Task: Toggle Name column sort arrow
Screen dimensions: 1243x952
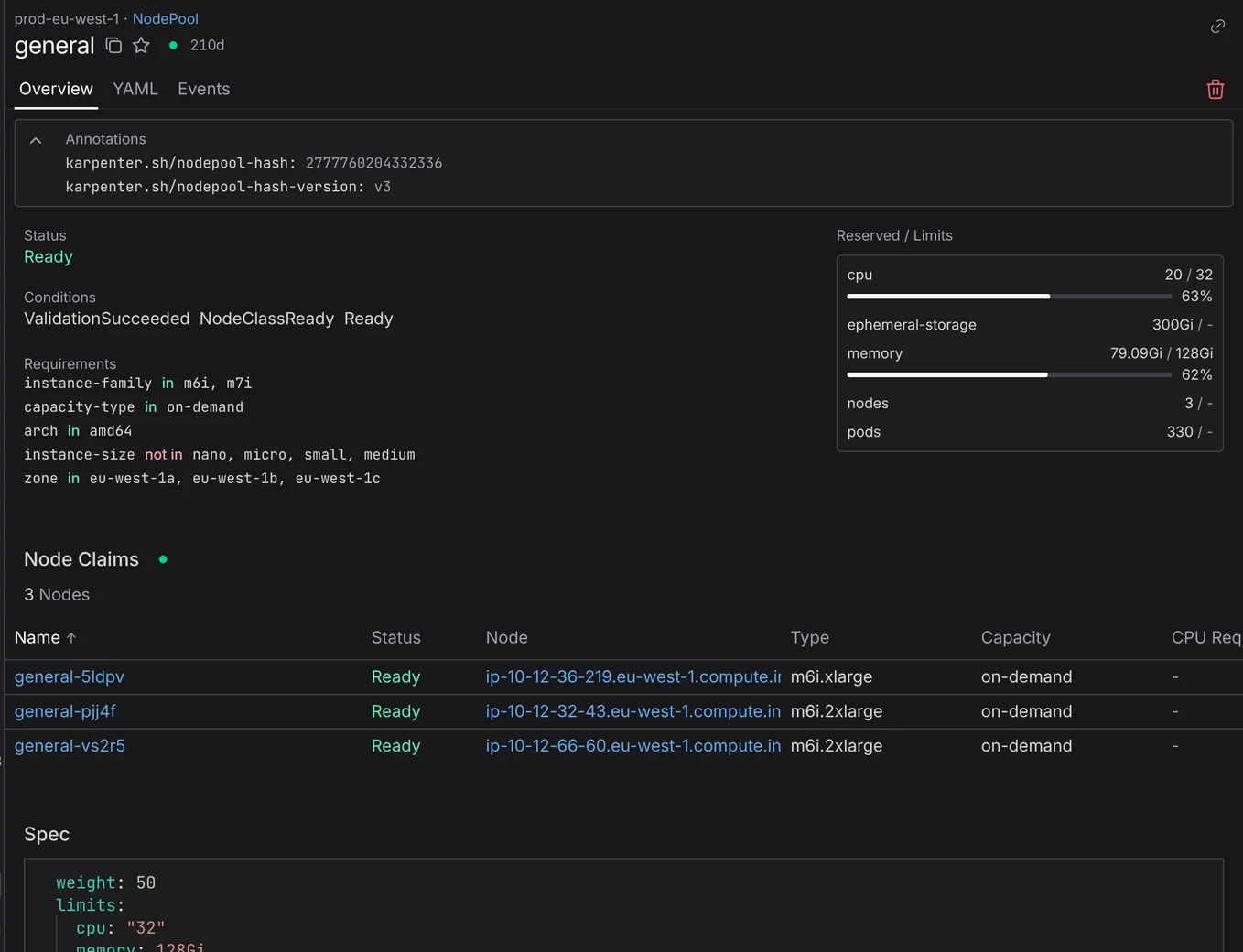Action: click(71, 638)
